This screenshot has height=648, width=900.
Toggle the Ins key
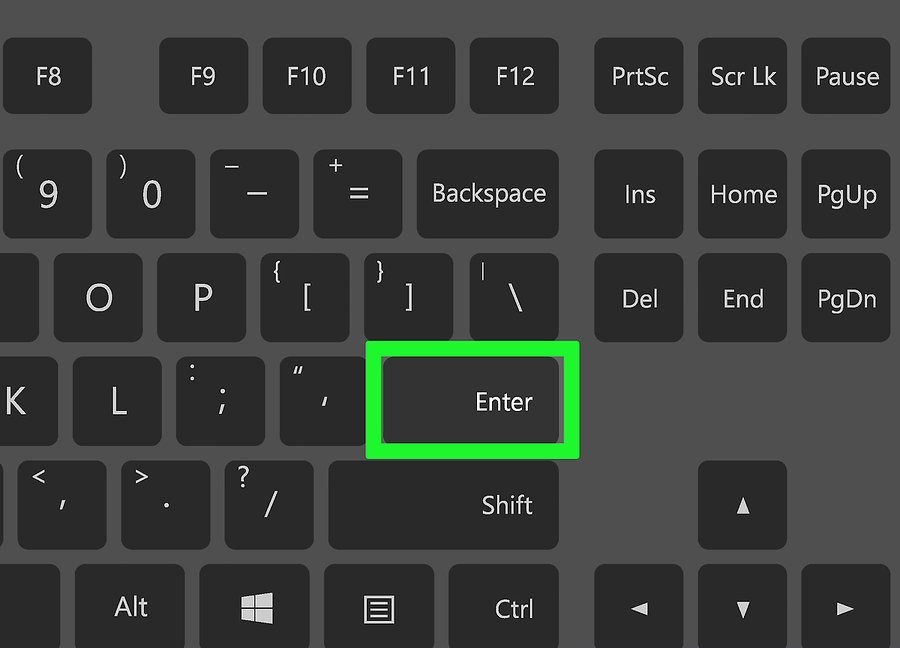click(x=639, y=193)
